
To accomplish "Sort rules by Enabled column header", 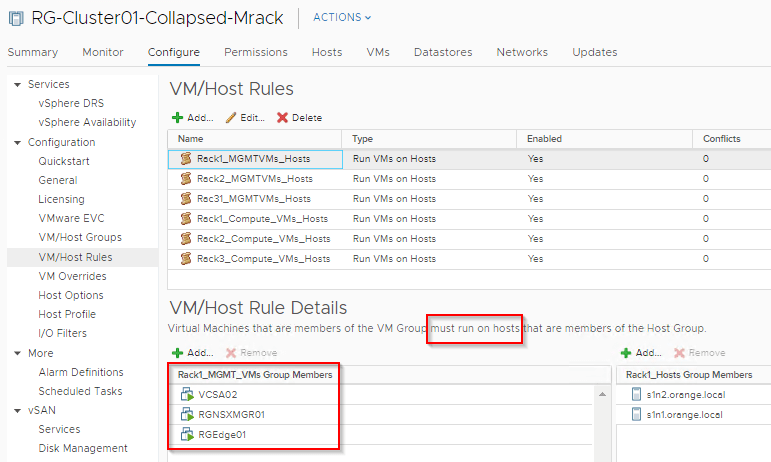I will click(604, 139).
